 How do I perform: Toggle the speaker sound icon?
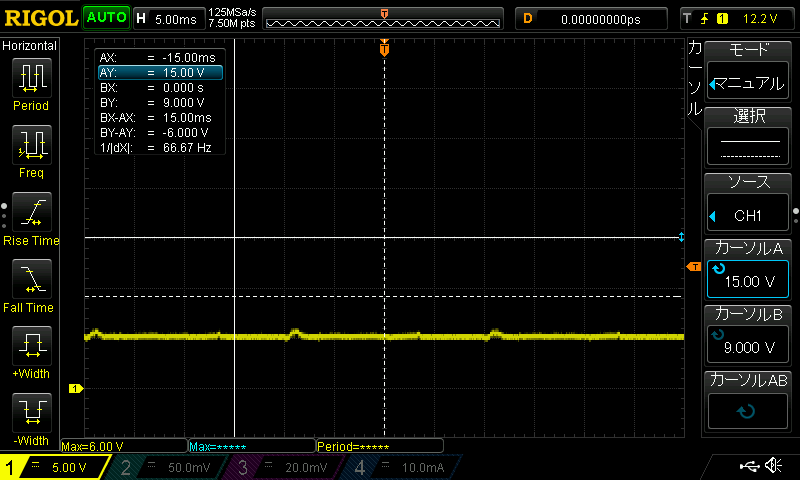tap(773, 466)
